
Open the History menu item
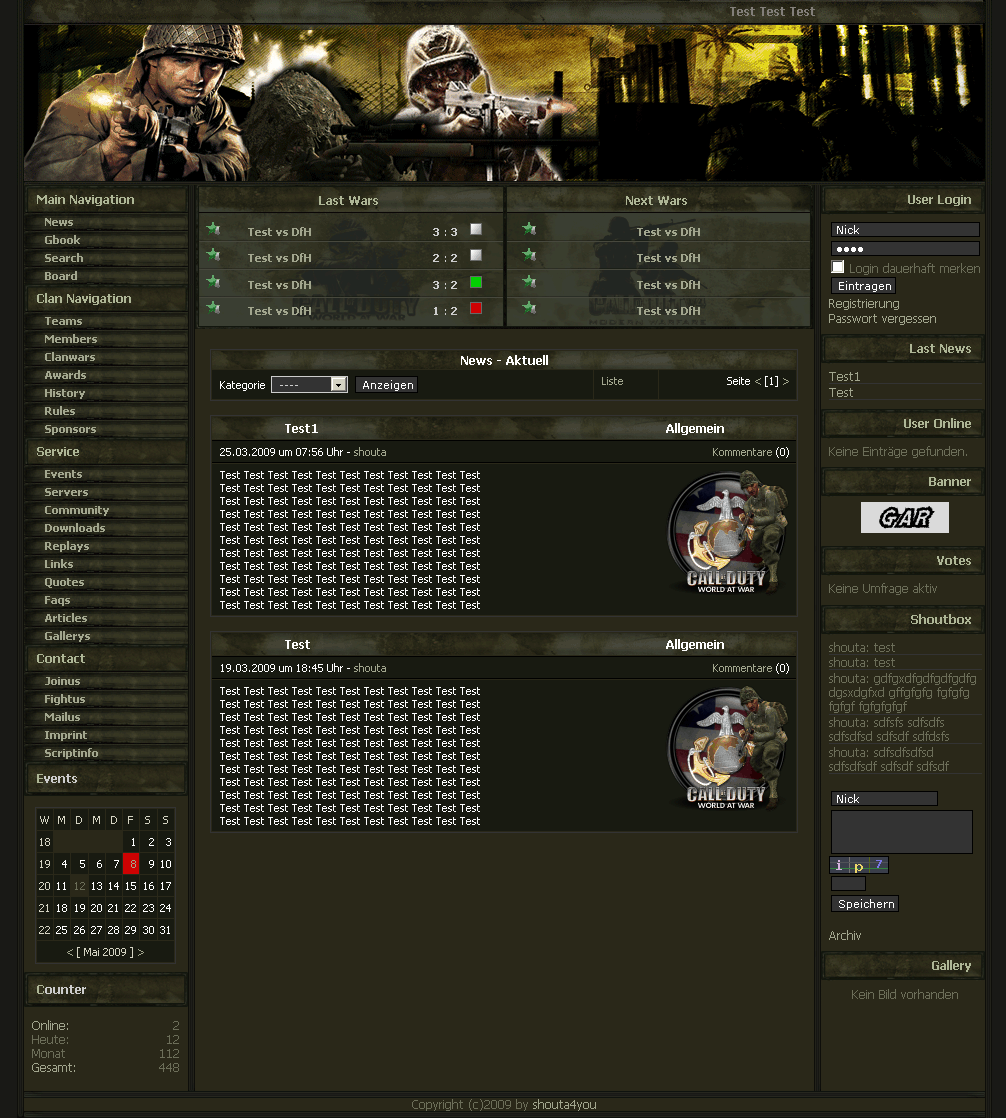point(64,393)
